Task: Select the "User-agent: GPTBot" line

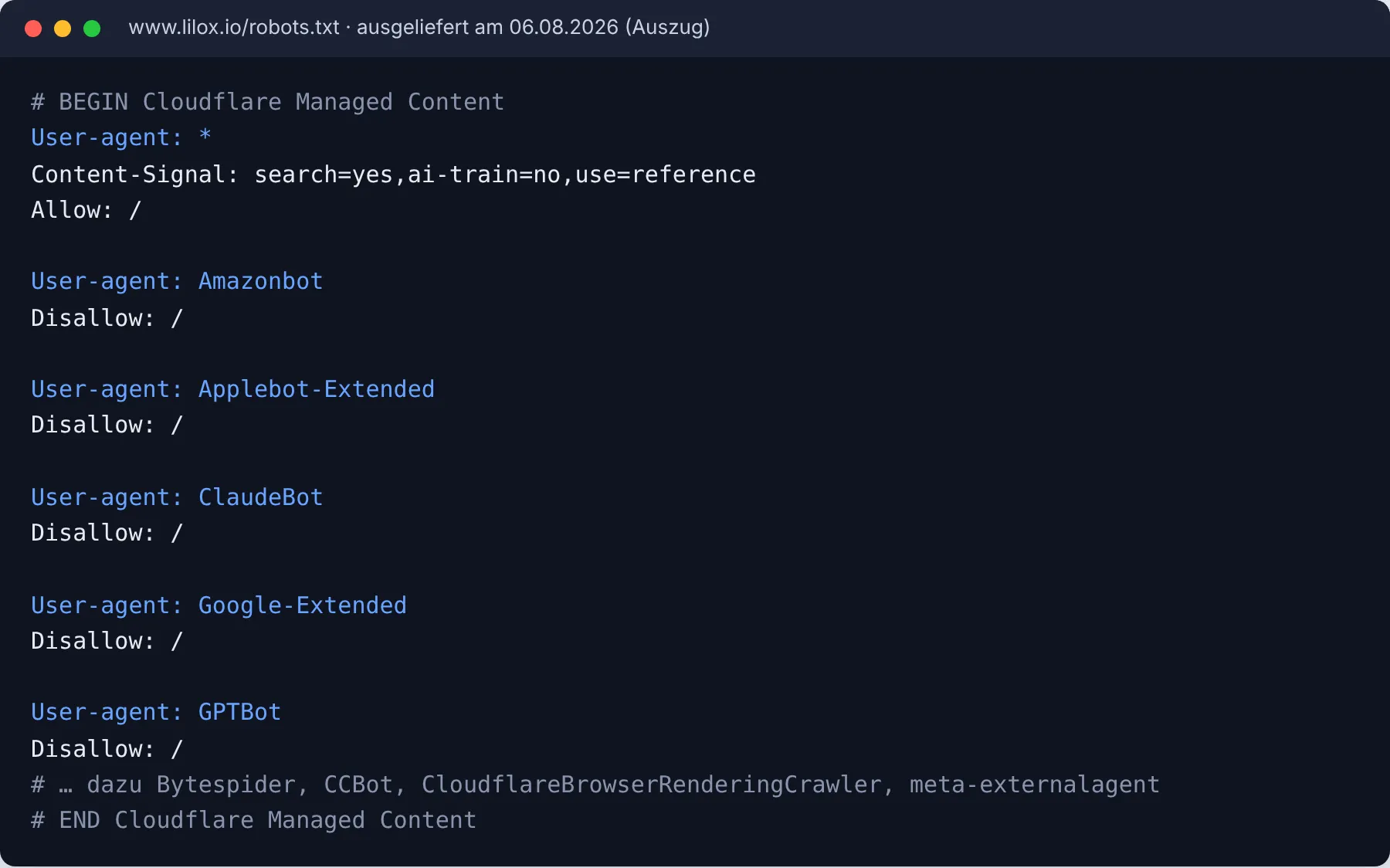Action: [156, 712]
